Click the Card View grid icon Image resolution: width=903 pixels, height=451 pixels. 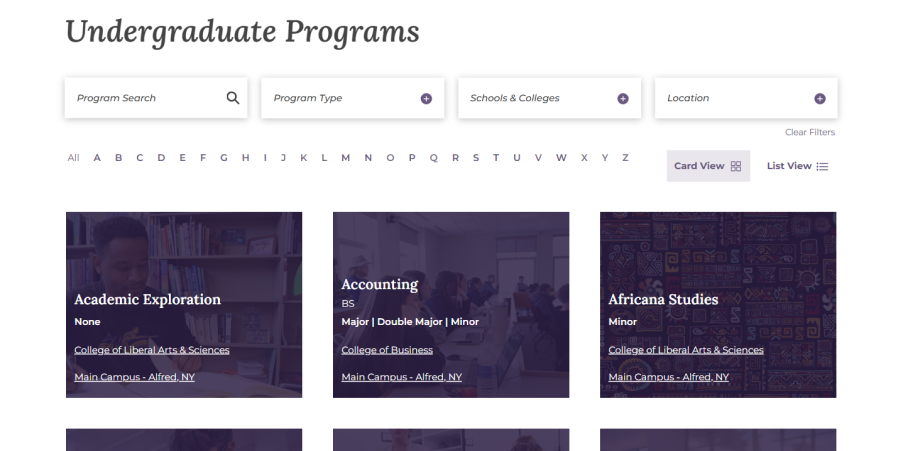(736, 166)
